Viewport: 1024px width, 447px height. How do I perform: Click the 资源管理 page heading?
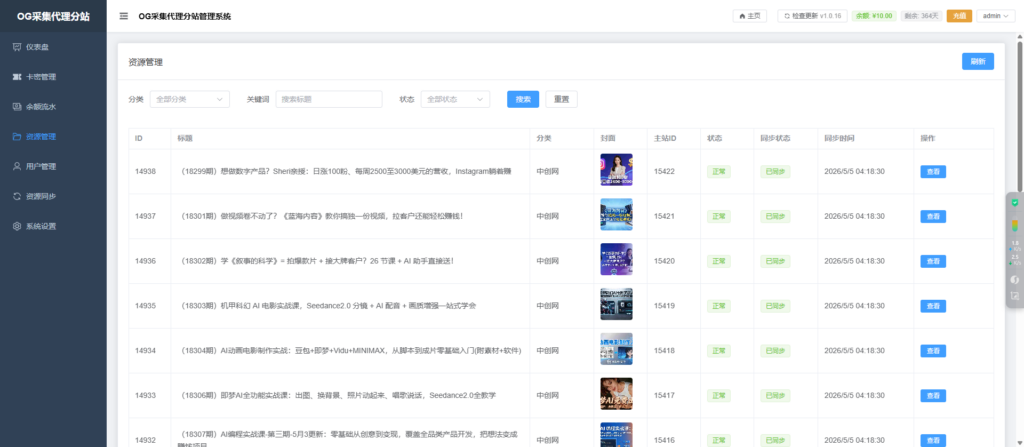coord(145,63)
